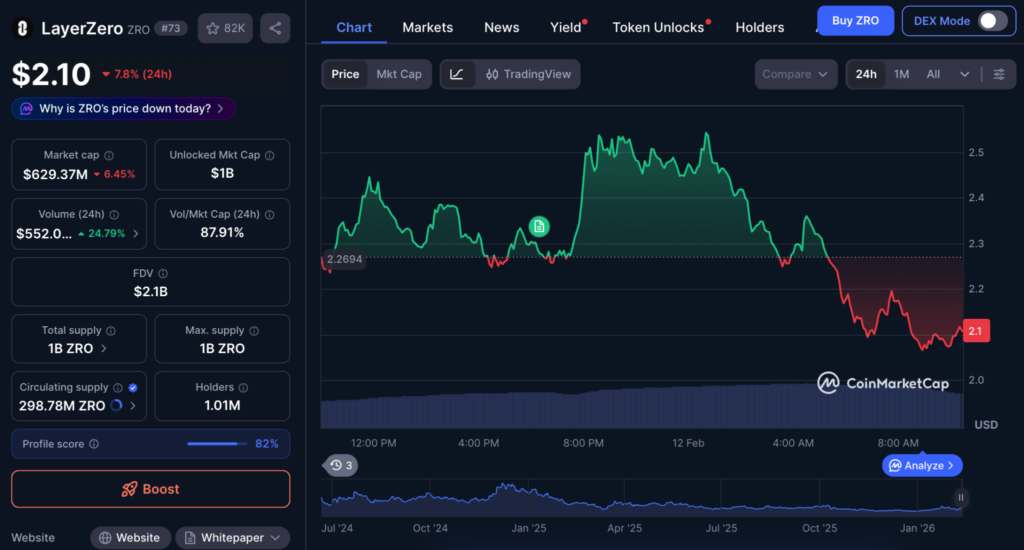Click the share icon next to watchlist
Screen dimensions: 1024x550
[275, 28]
